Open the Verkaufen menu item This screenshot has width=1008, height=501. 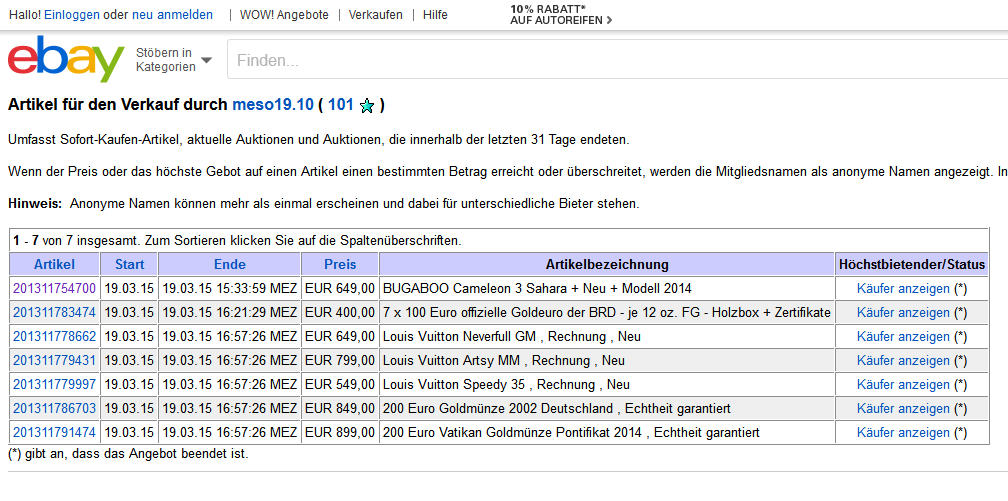(x=375, y=15)
